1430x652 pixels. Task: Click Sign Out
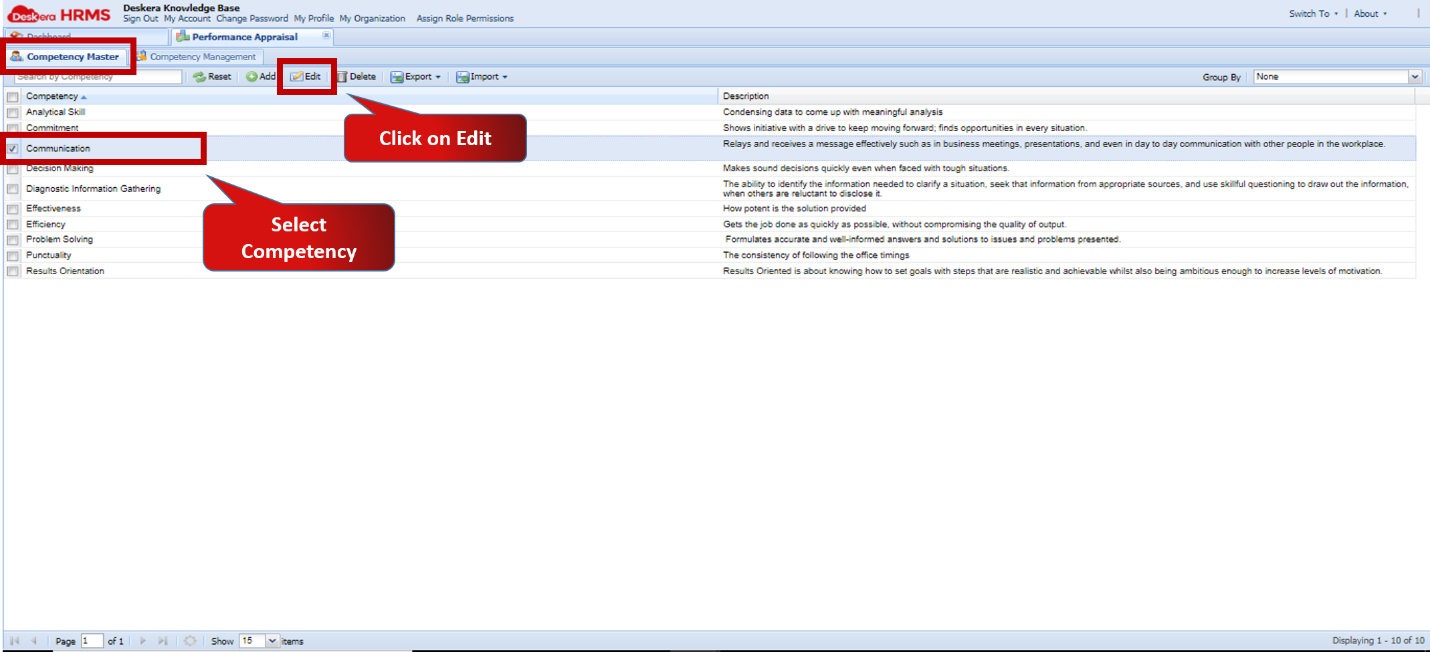pyautogui.click(x=139, y=18)
